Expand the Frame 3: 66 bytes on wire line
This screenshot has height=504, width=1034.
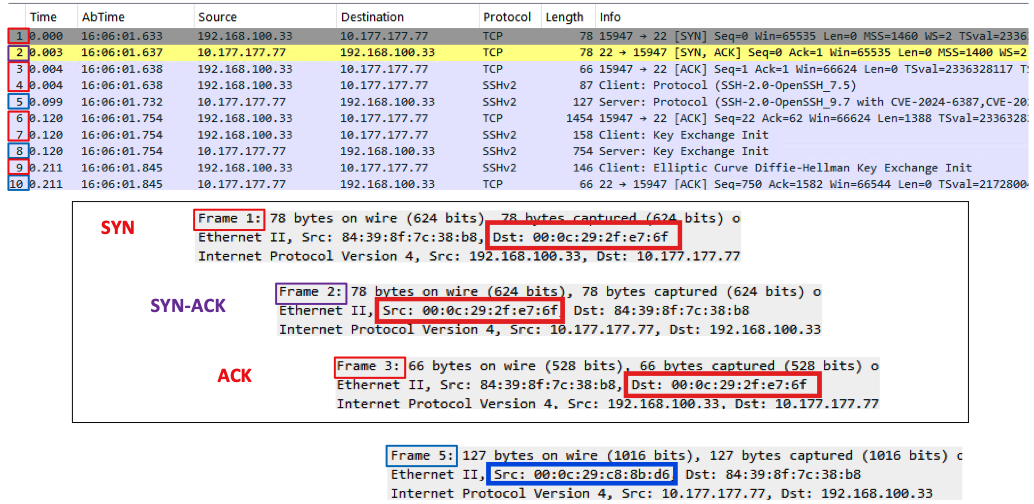point(607,365)
